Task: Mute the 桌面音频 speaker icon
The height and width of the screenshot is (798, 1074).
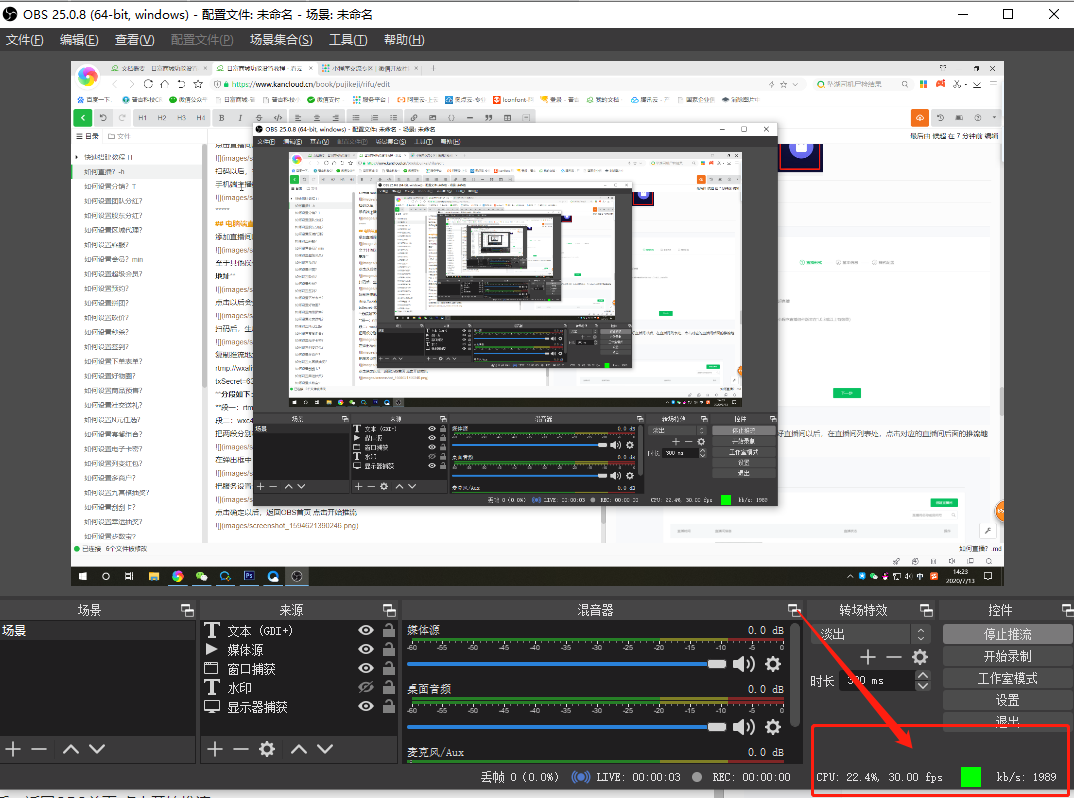Action: (744, 727)
